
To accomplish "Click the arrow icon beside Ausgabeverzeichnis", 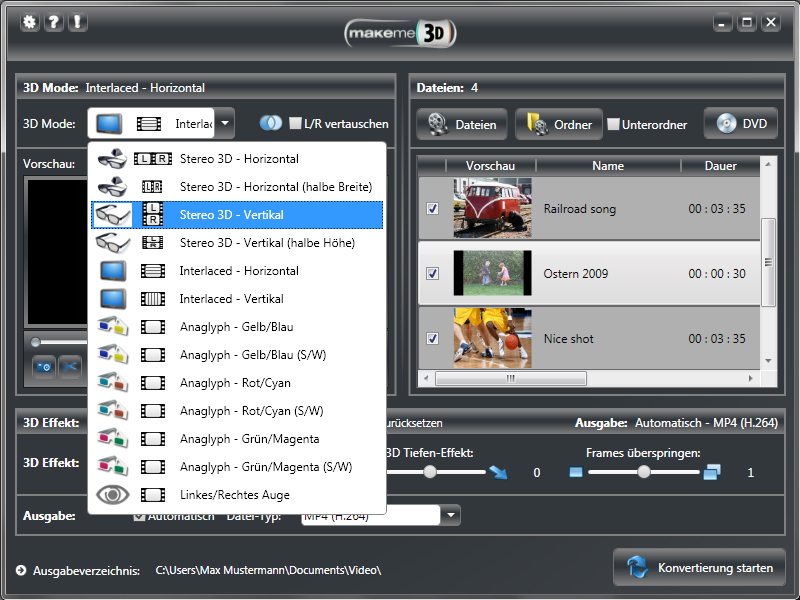I will [x=21, y=570].
